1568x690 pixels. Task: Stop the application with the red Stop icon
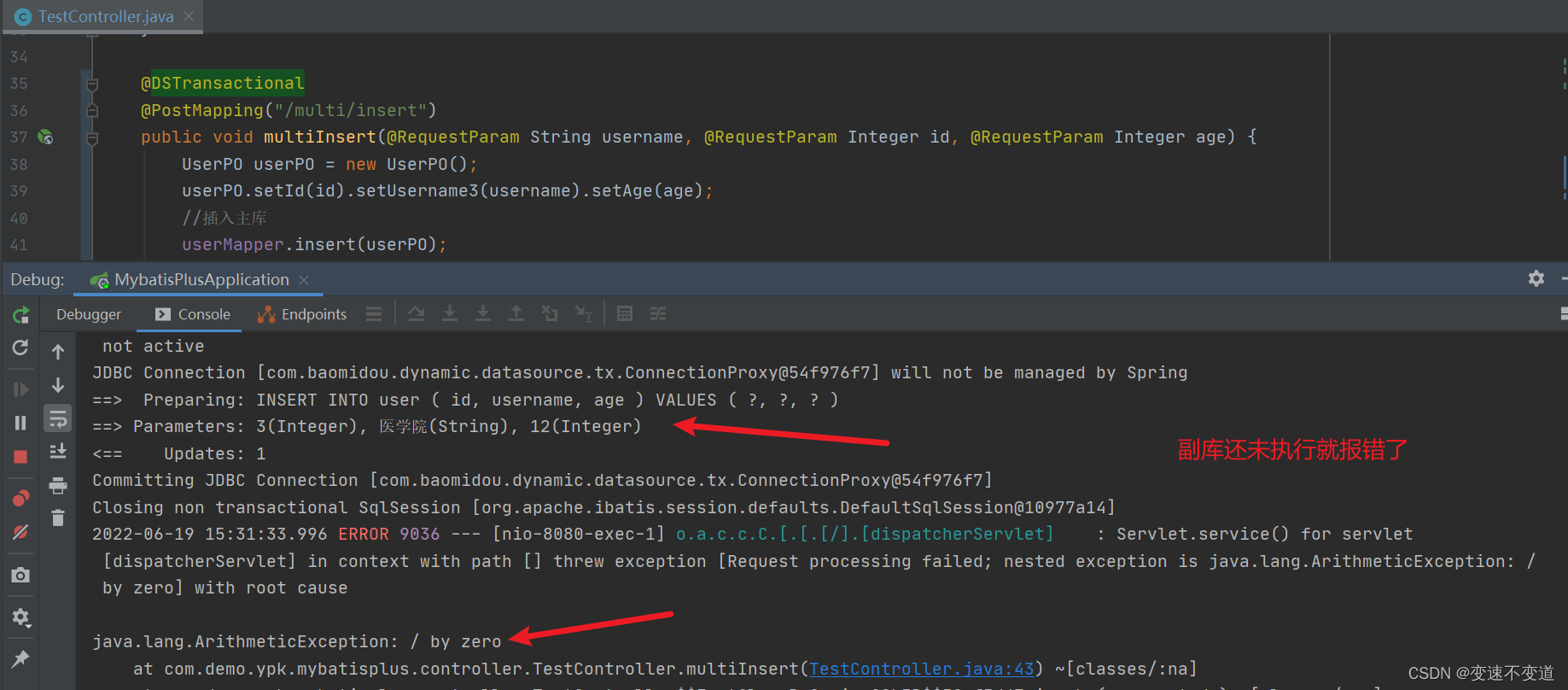click(x=20, y=457)
